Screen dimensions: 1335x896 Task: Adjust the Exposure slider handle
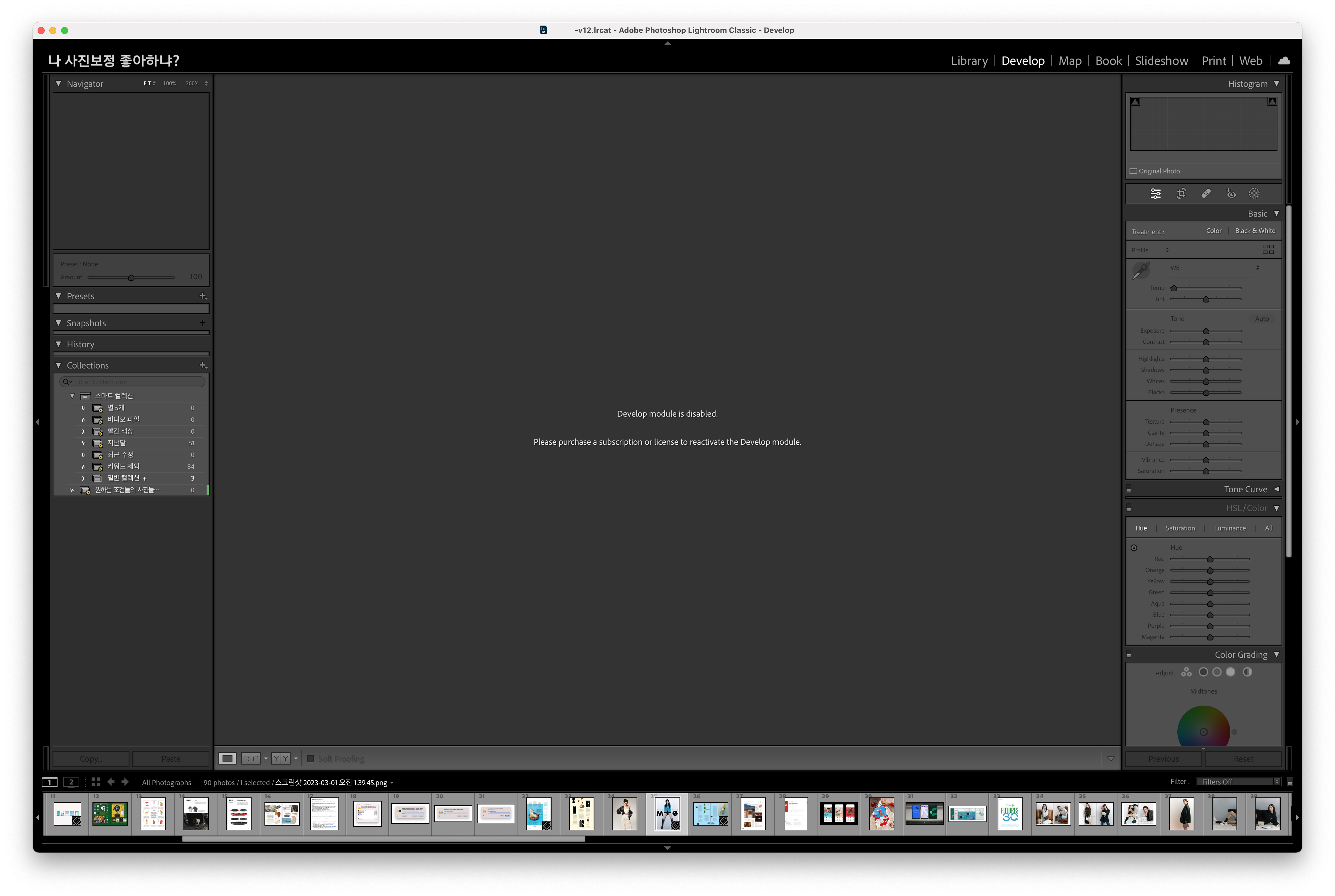pos(1206,332)
